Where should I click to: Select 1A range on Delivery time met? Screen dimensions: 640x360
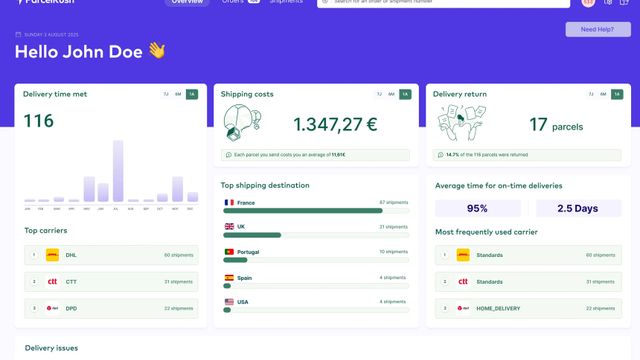[192, 94]
